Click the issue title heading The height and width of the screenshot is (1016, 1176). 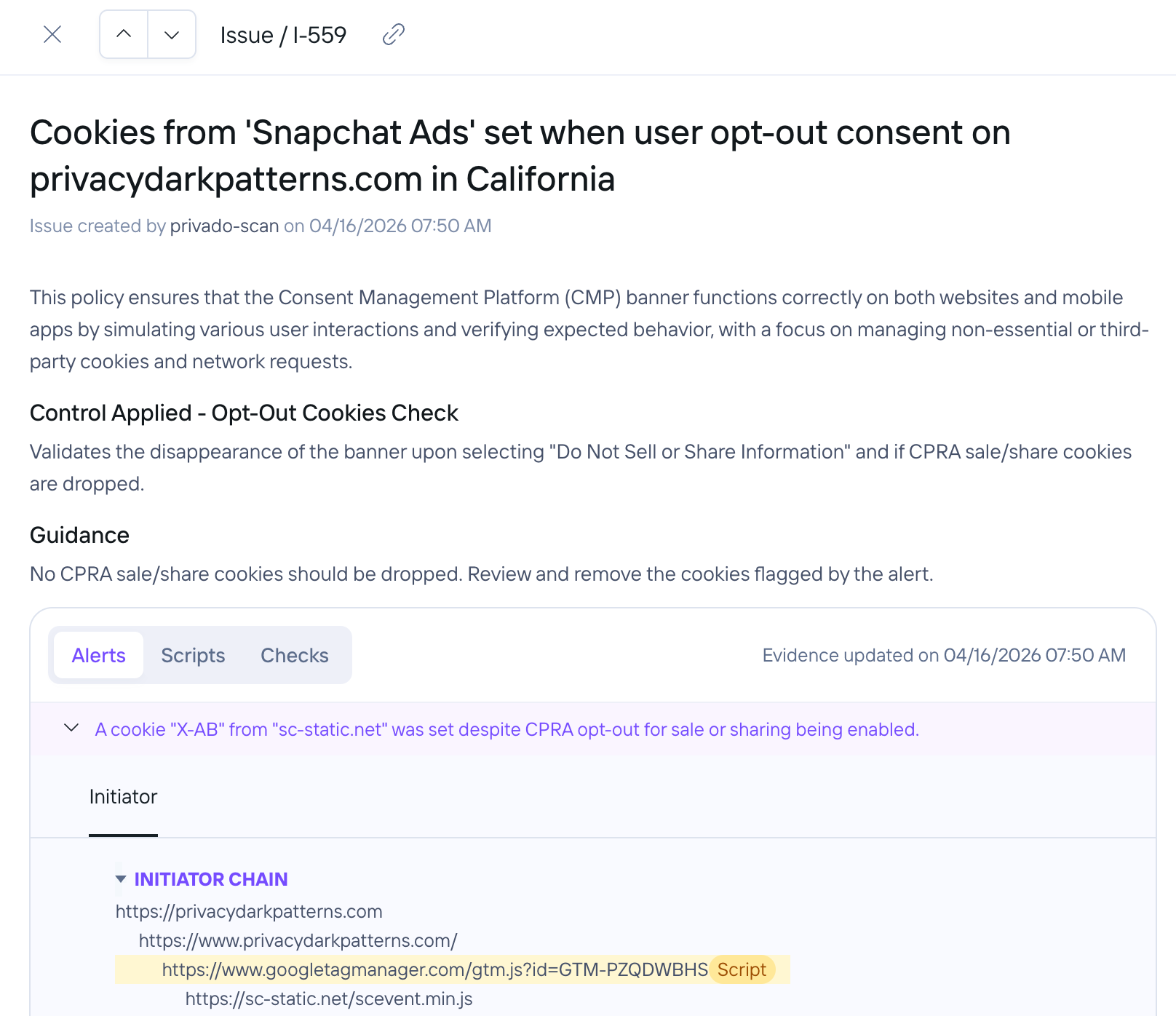520,156
